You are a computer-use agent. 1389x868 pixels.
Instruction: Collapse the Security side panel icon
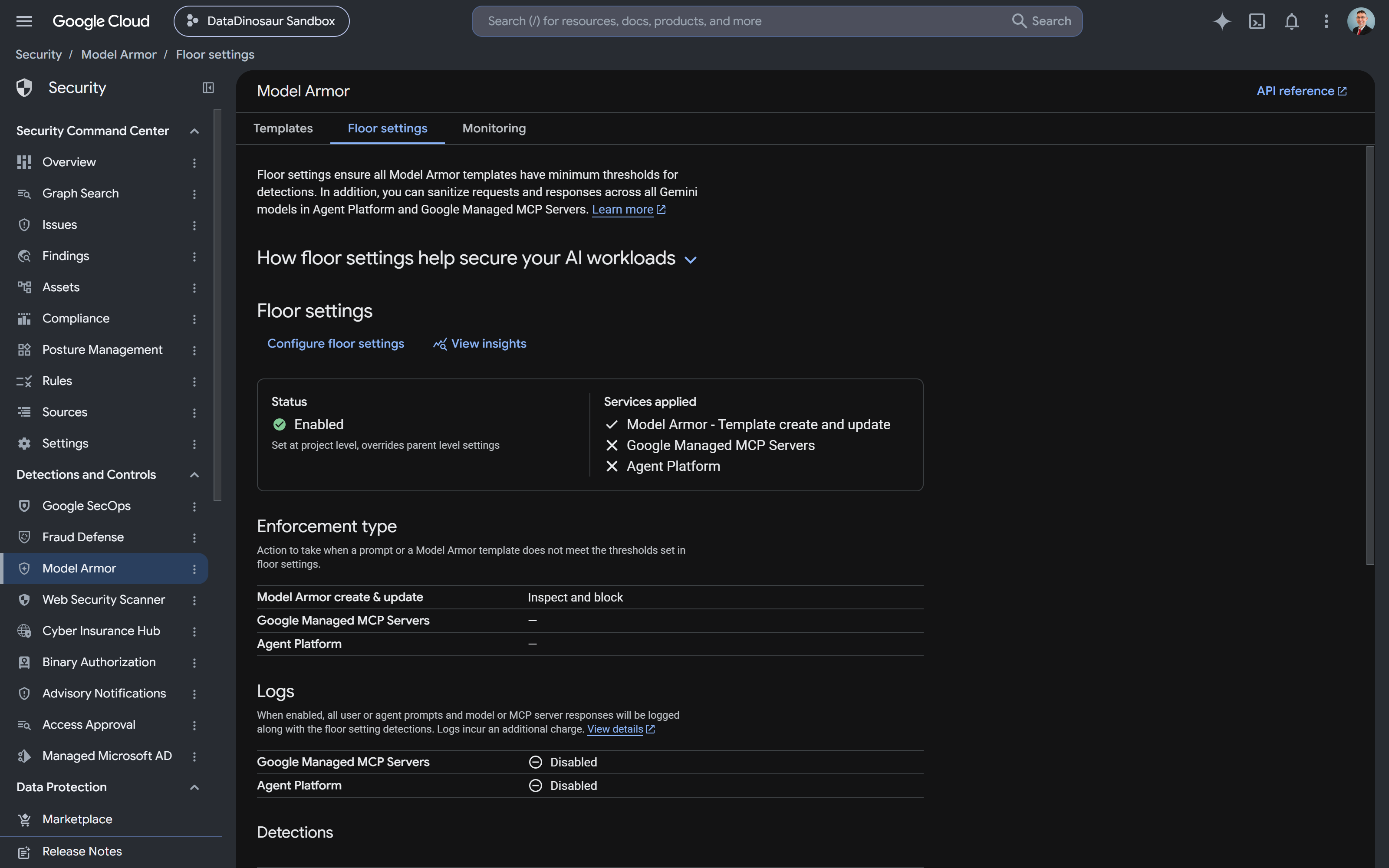[208, 88]
